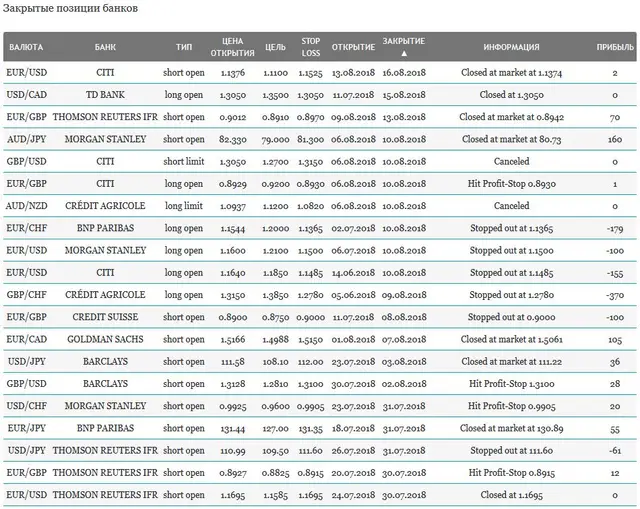Click 'Stopped out at 0.9000' cell
The height and width of the screenshot is (509, 640).
511,317
